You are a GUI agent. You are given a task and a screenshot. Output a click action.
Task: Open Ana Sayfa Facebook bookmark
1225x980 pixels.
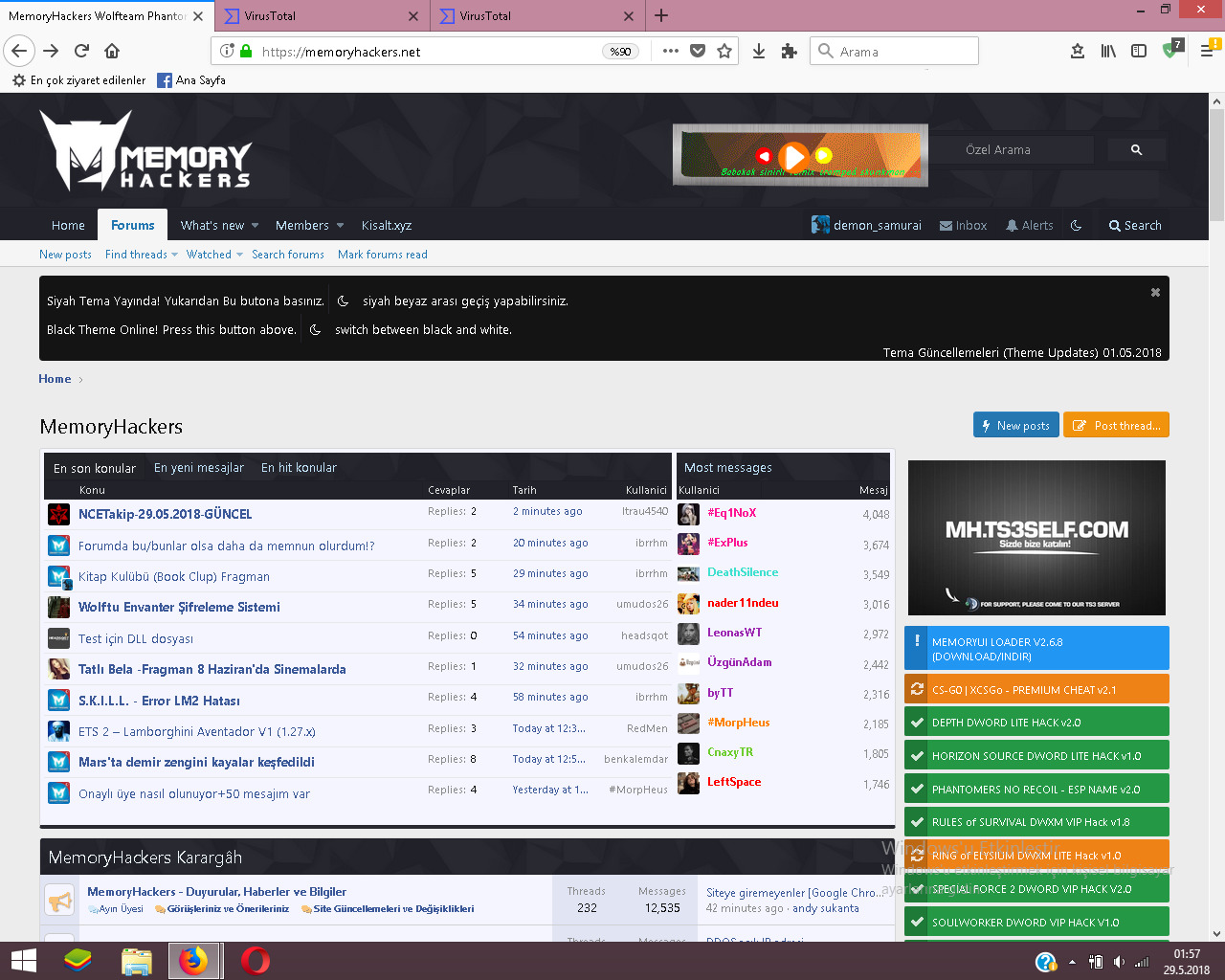pos(191,80)
